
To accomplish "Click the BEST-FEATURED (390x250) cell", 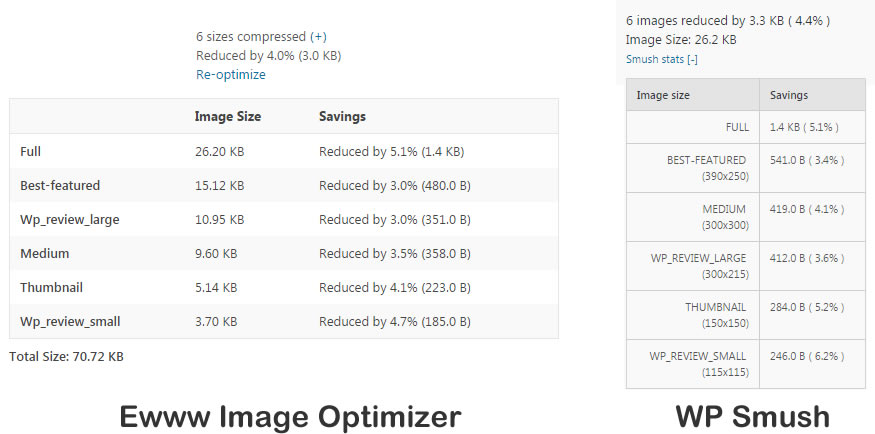I will click(693, 168).
